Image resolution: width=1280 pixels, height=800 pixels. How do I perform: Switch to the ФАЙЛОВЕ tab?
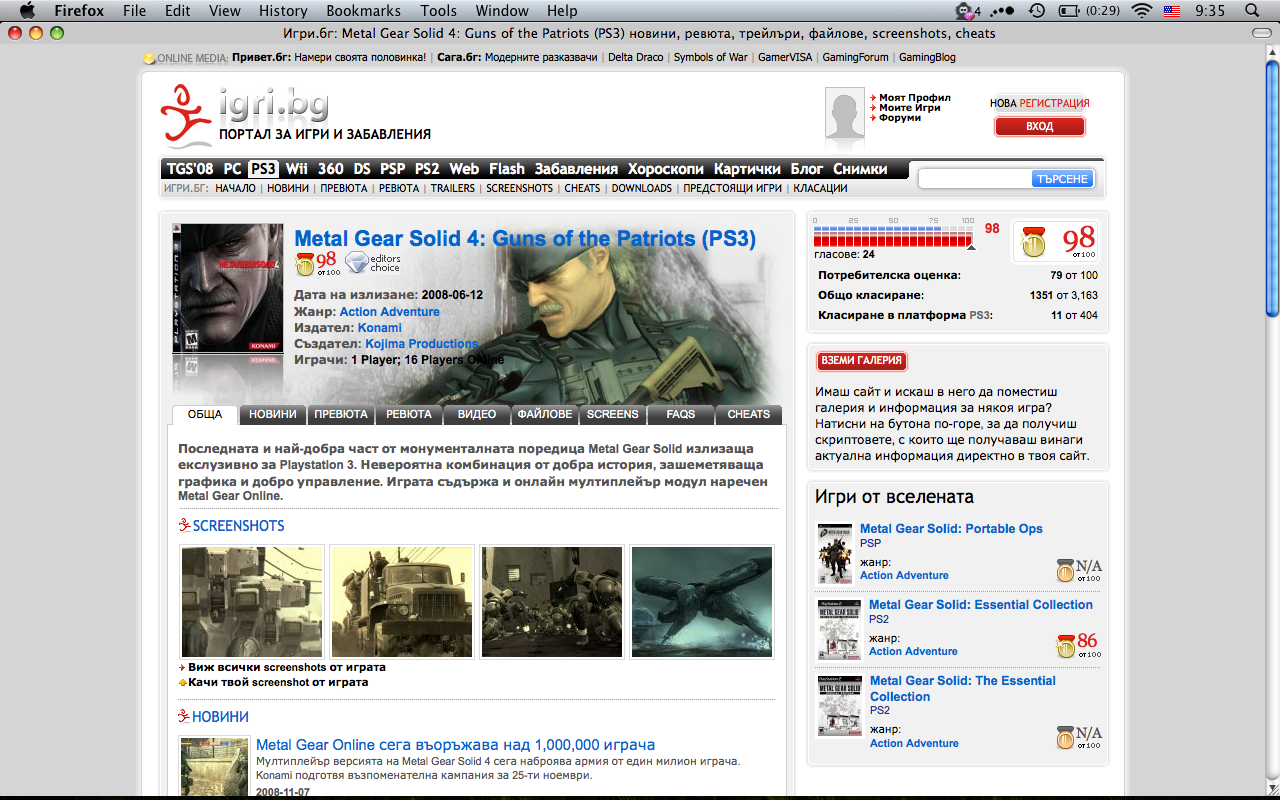[545, 414]
